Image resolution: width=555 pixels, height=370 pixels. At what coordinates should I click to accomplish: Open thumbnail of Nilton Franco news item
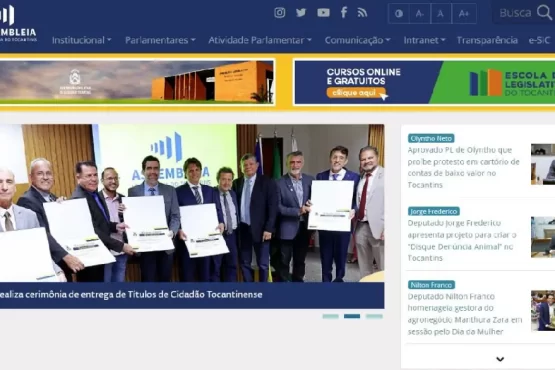pyautogui.click(x=543, y=311)
